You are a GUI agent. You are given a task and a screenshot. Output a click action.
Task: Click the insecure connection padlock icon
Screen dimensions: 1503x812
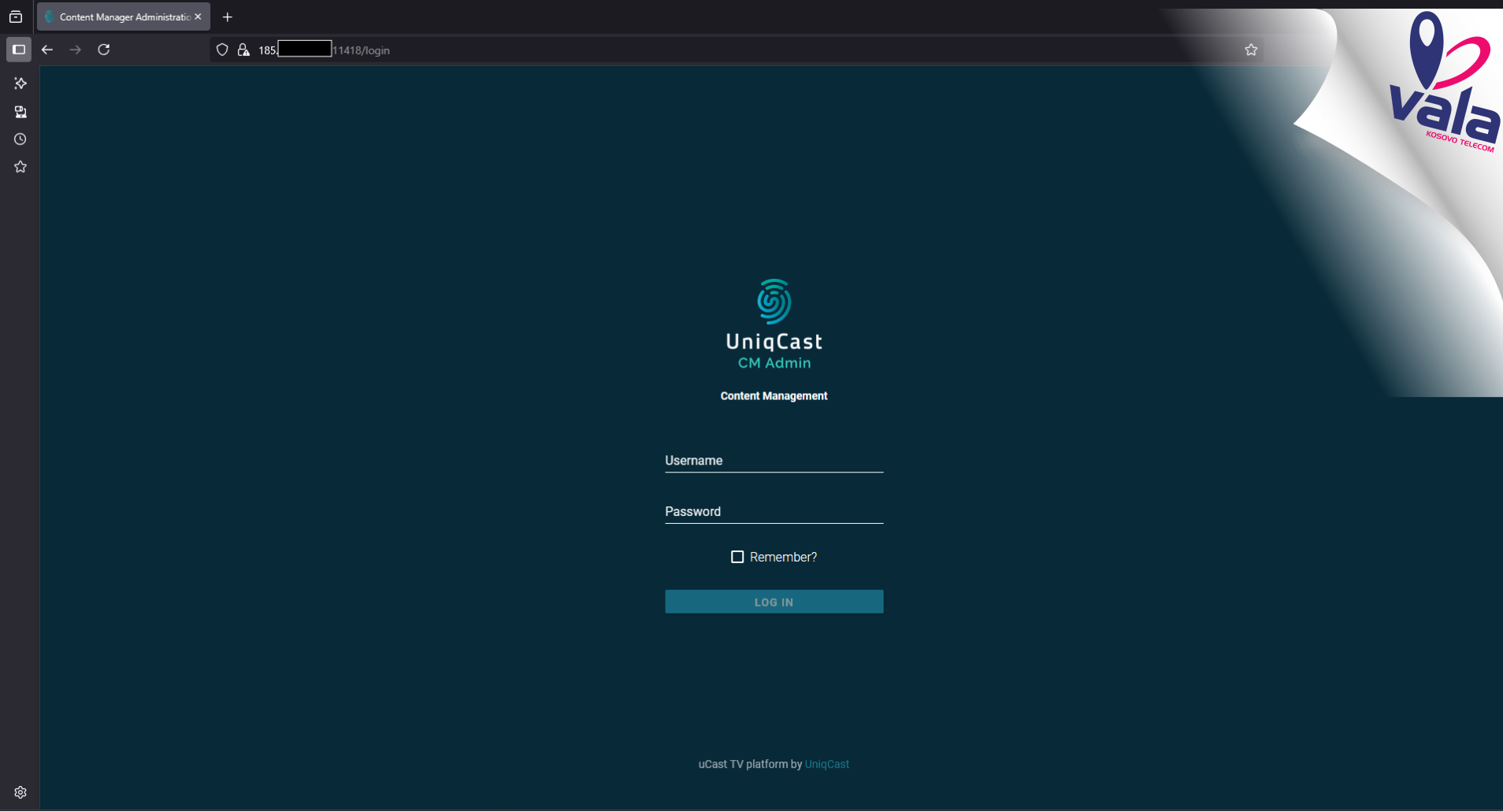point(243,50)
